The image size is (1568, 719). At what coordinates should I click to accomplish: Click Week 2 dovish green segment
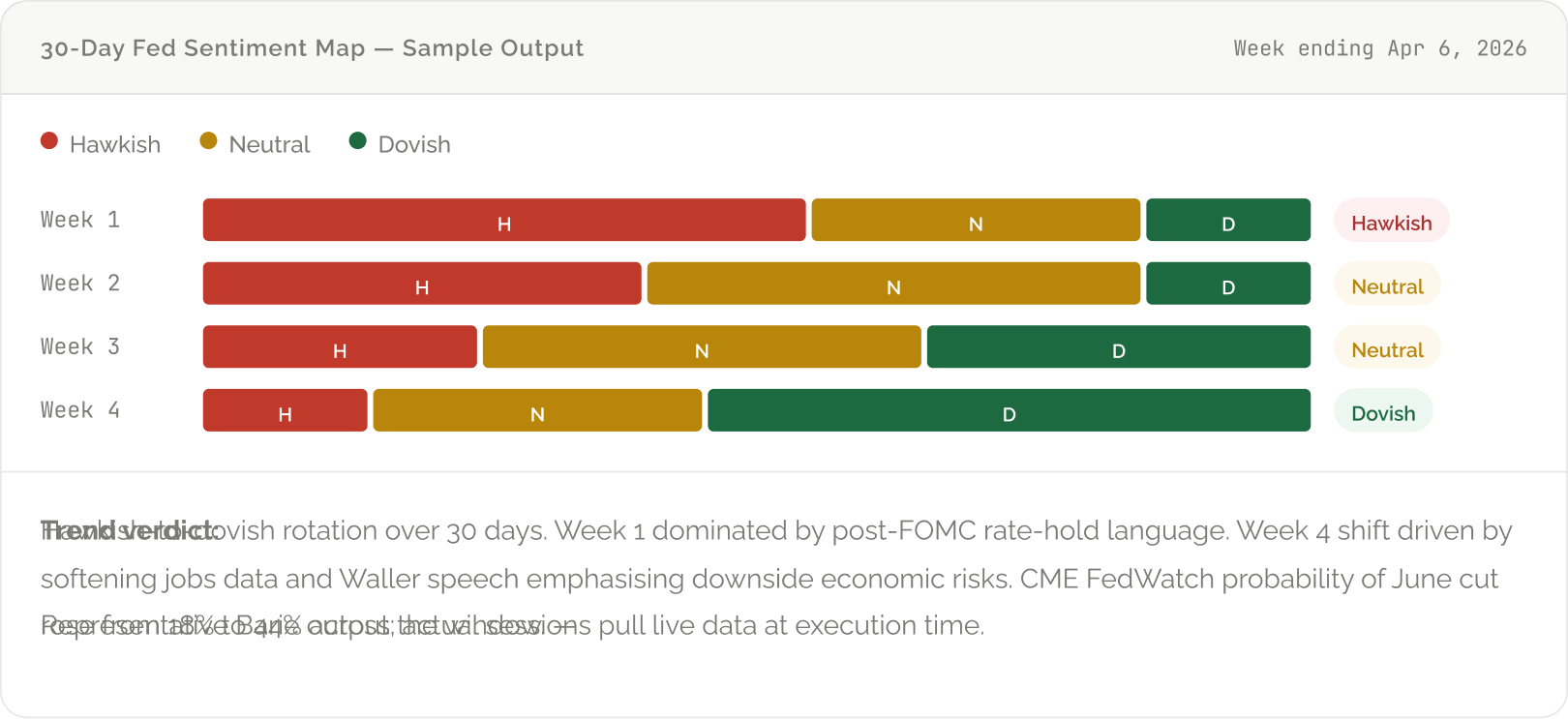coord(1227,284)
